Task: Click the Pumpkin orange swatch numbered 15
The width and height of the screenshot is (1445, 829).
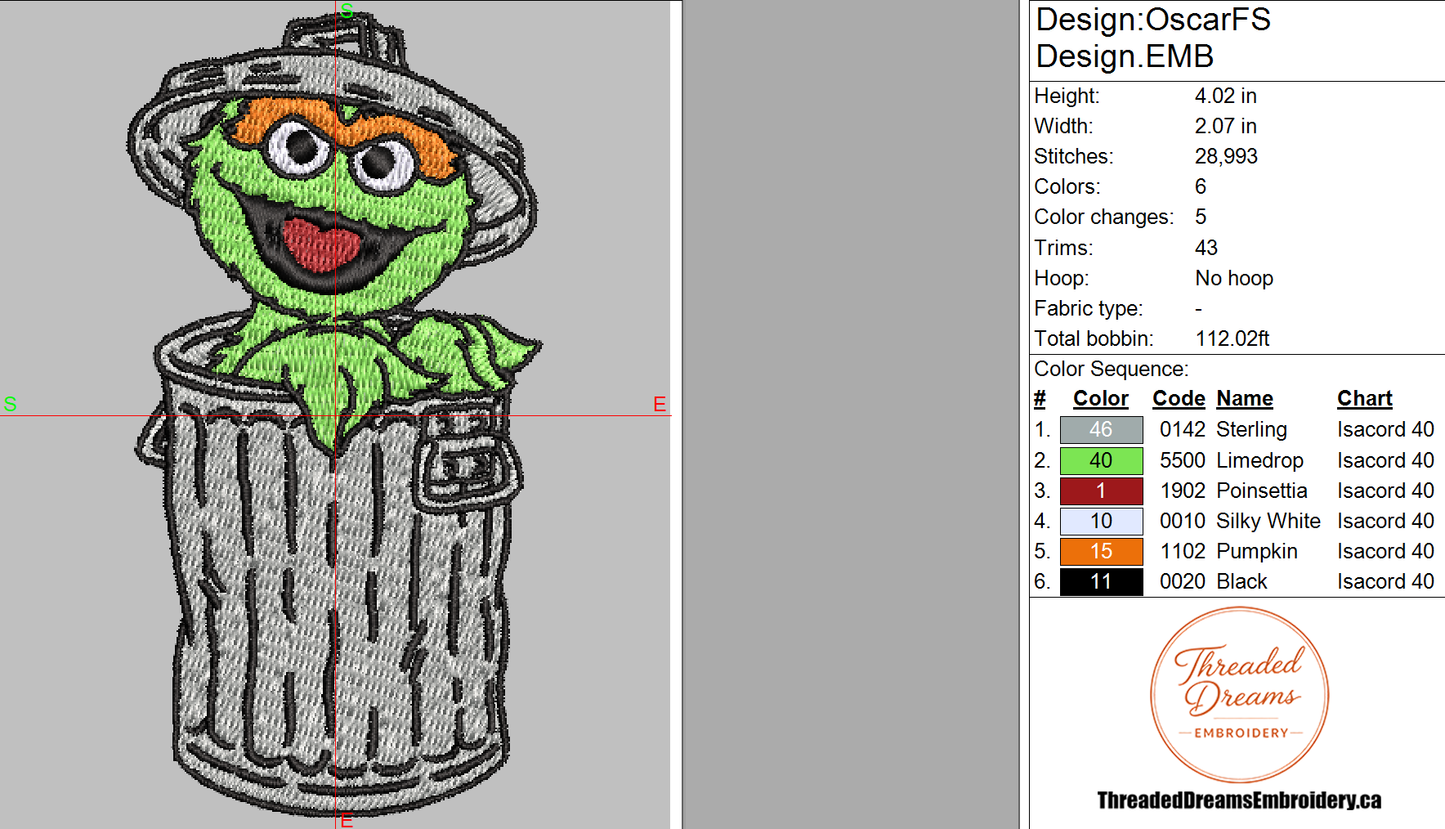Action: coord(1101,551)
